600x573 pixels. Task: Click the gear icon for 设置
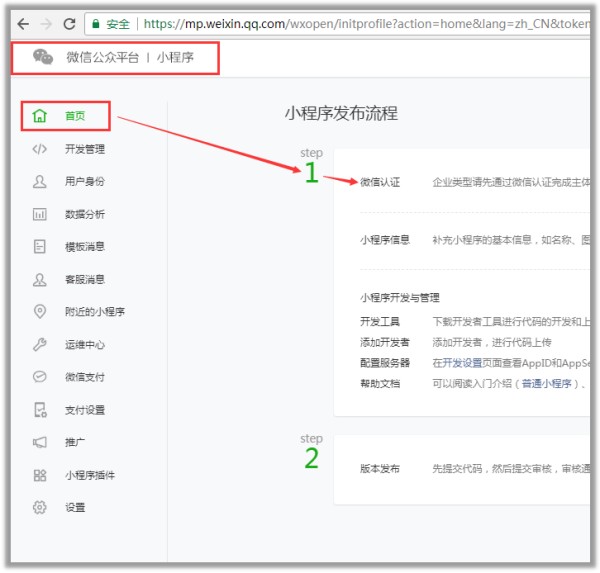(40, 507)
